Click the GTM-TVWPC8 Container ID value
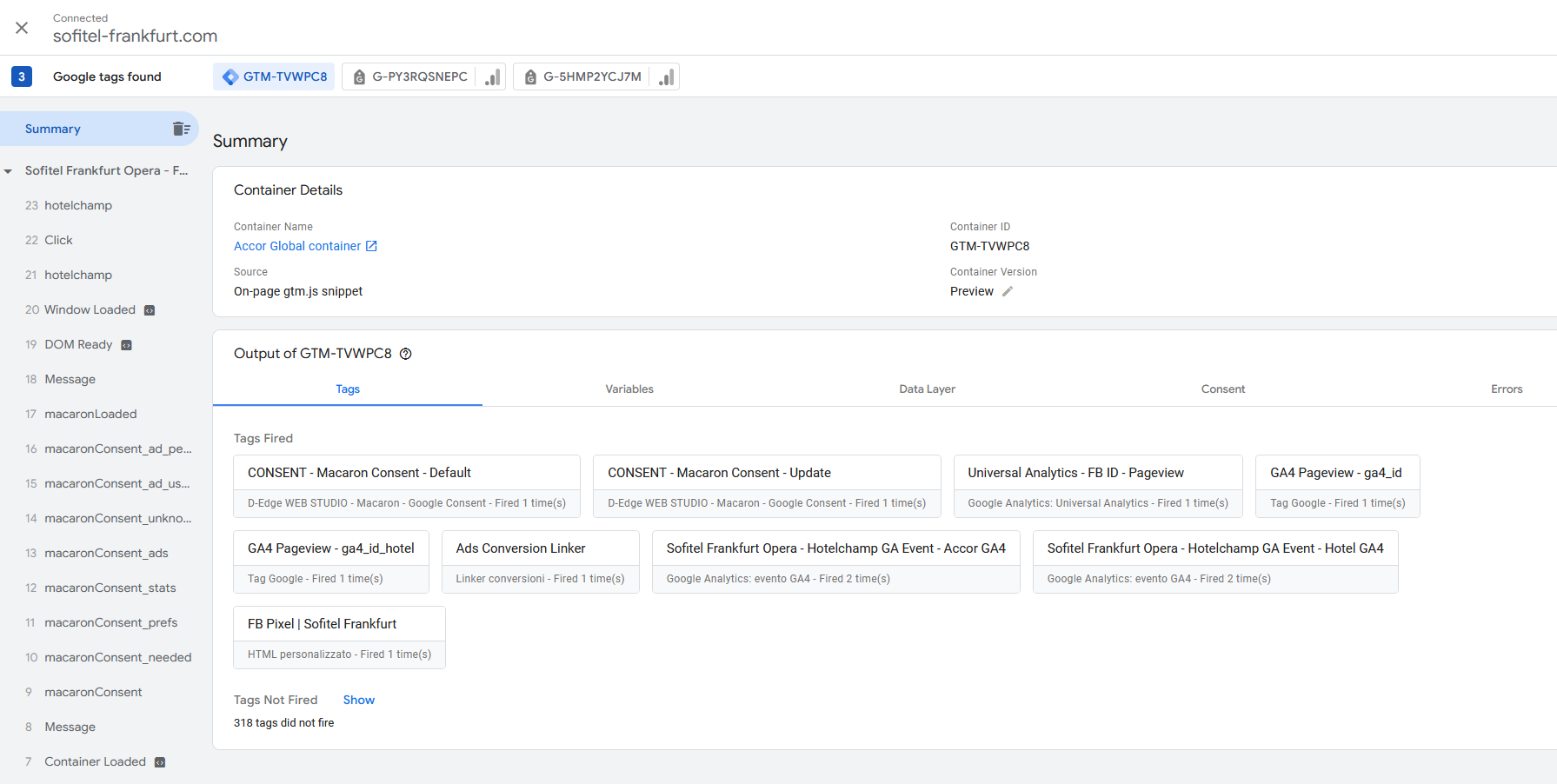Image resolution: width=1557 pixels, height=784 pixels. [x=989, y=246]
